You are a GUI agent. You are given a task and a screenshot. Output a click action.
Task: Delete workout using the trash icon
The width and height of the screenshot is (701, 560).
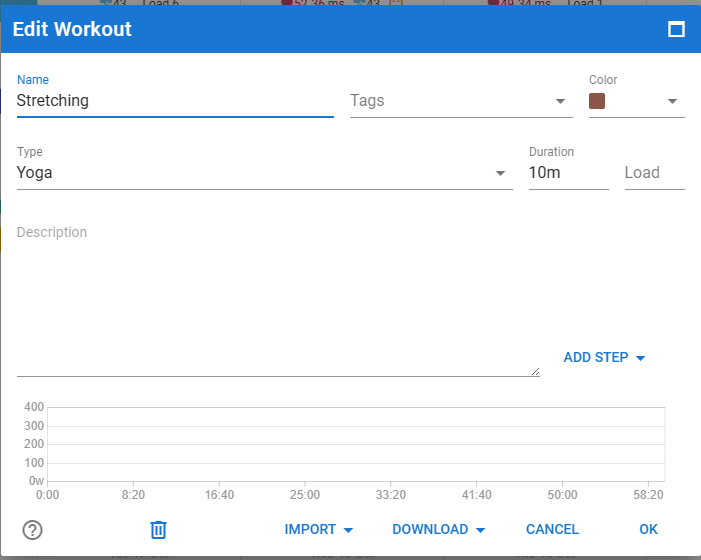click(x=158, y=530)
